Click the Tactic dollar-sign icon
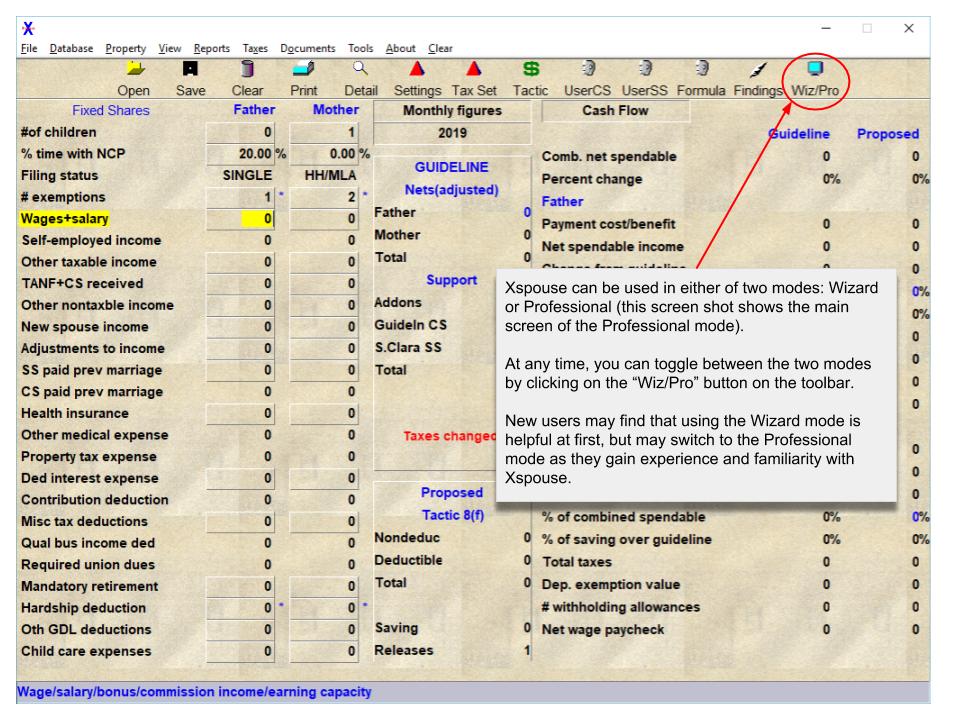This screenshot has width=960, height=720. pyautogui.click(x=531, y=69)
